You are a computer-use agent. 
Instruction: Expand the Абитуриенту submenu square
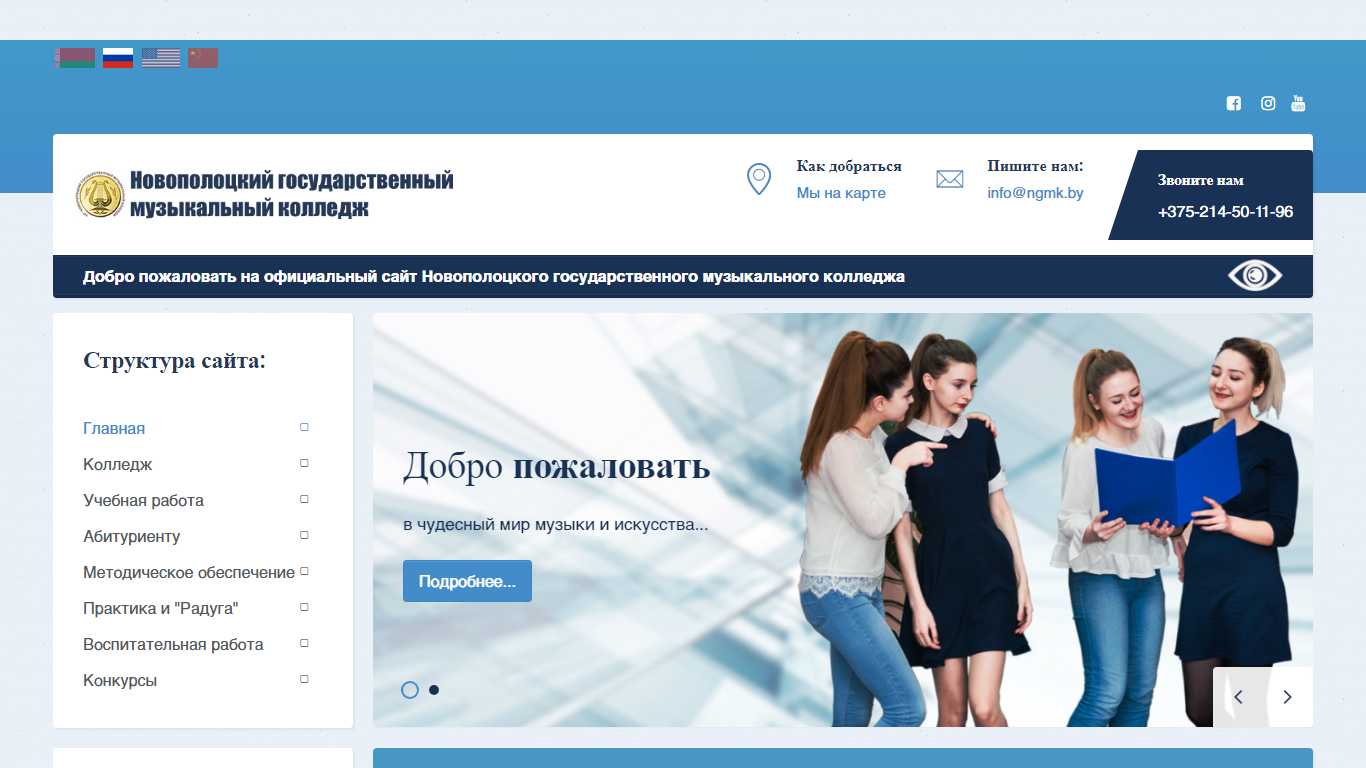coord(305,535)
